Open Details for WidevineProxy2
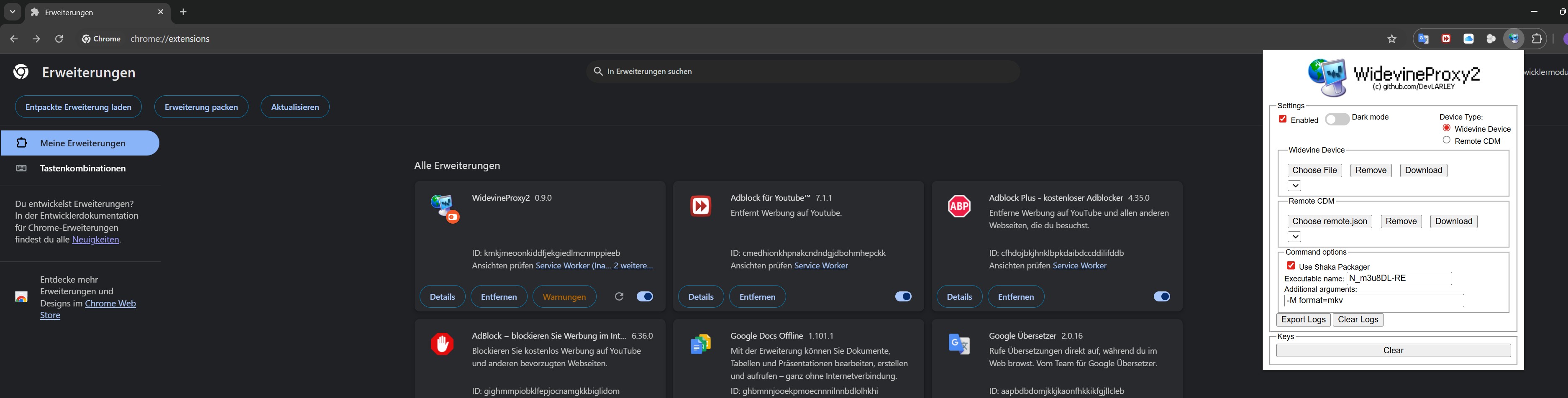This screenshot has height=398, width=1568. (443, 296)
